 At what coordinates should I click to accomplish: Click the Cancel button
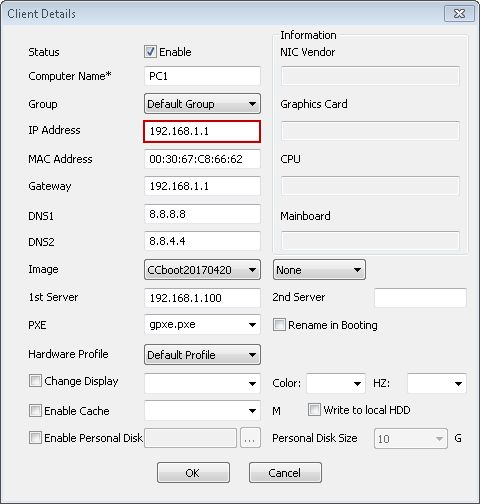285,473
